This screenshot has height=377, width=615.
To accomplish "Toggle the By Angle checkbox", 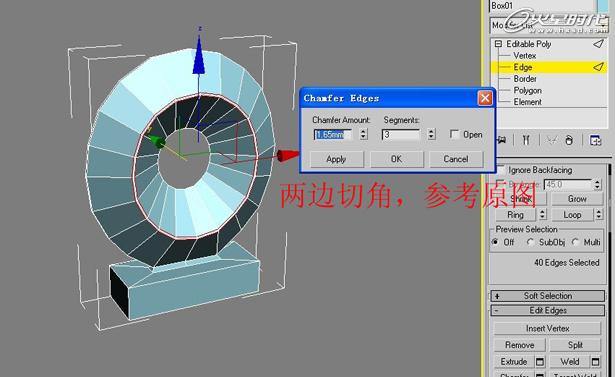I will [x=500, y=184].
